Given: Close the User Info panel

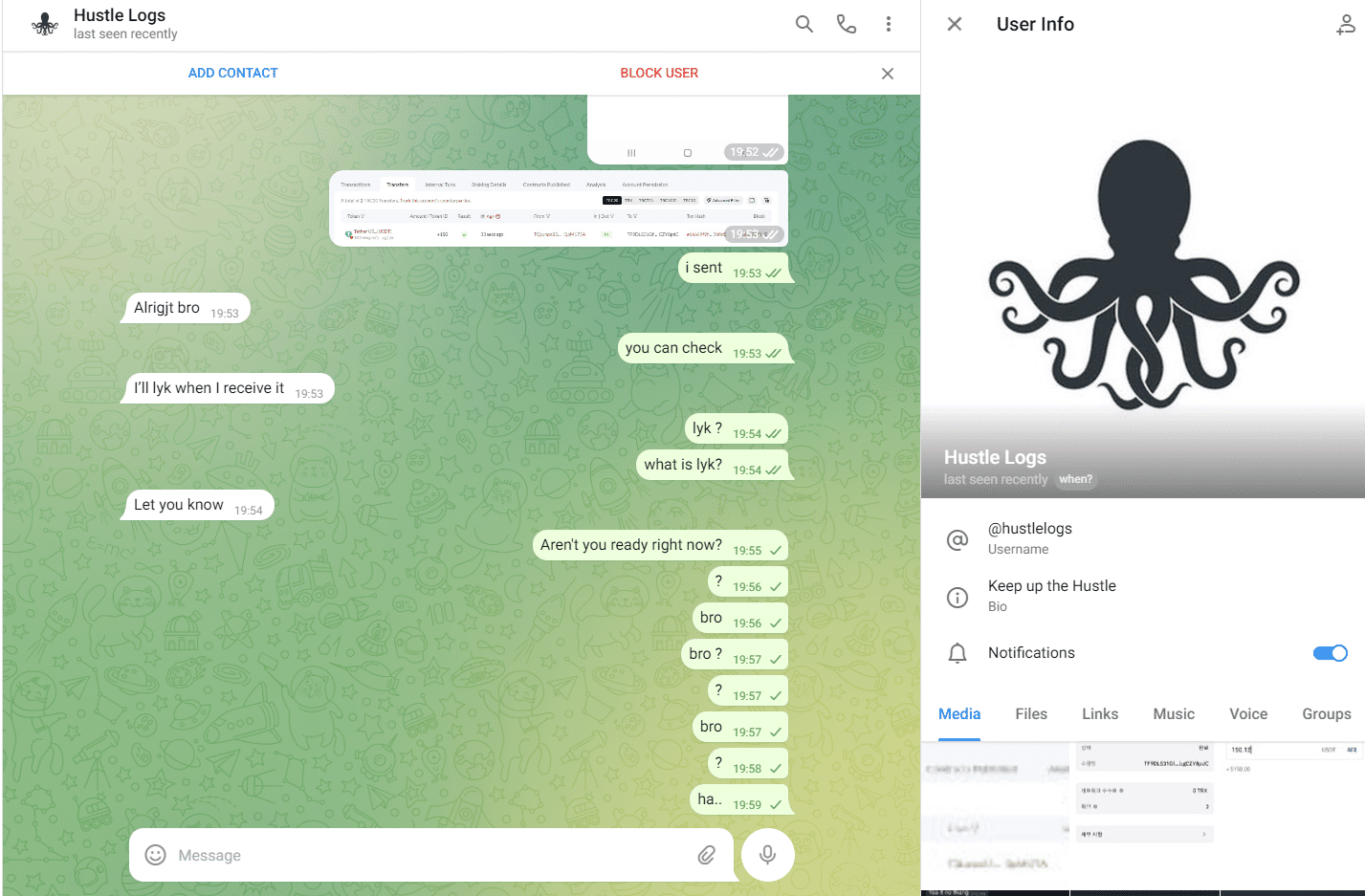Looking at the screenshot, I should (955, 24).
